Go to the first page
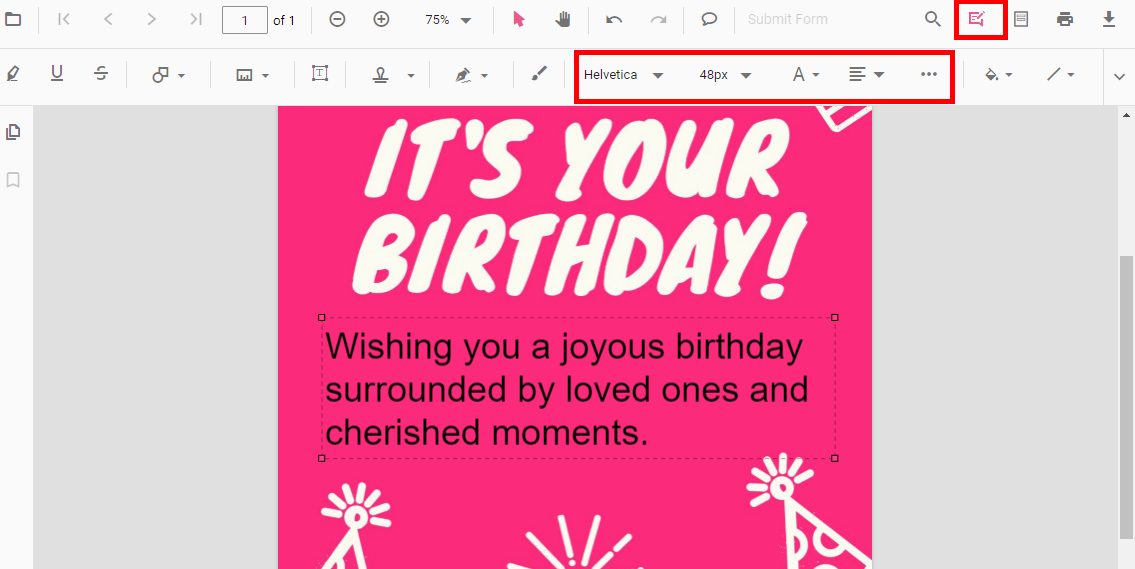 pos(64,20)
